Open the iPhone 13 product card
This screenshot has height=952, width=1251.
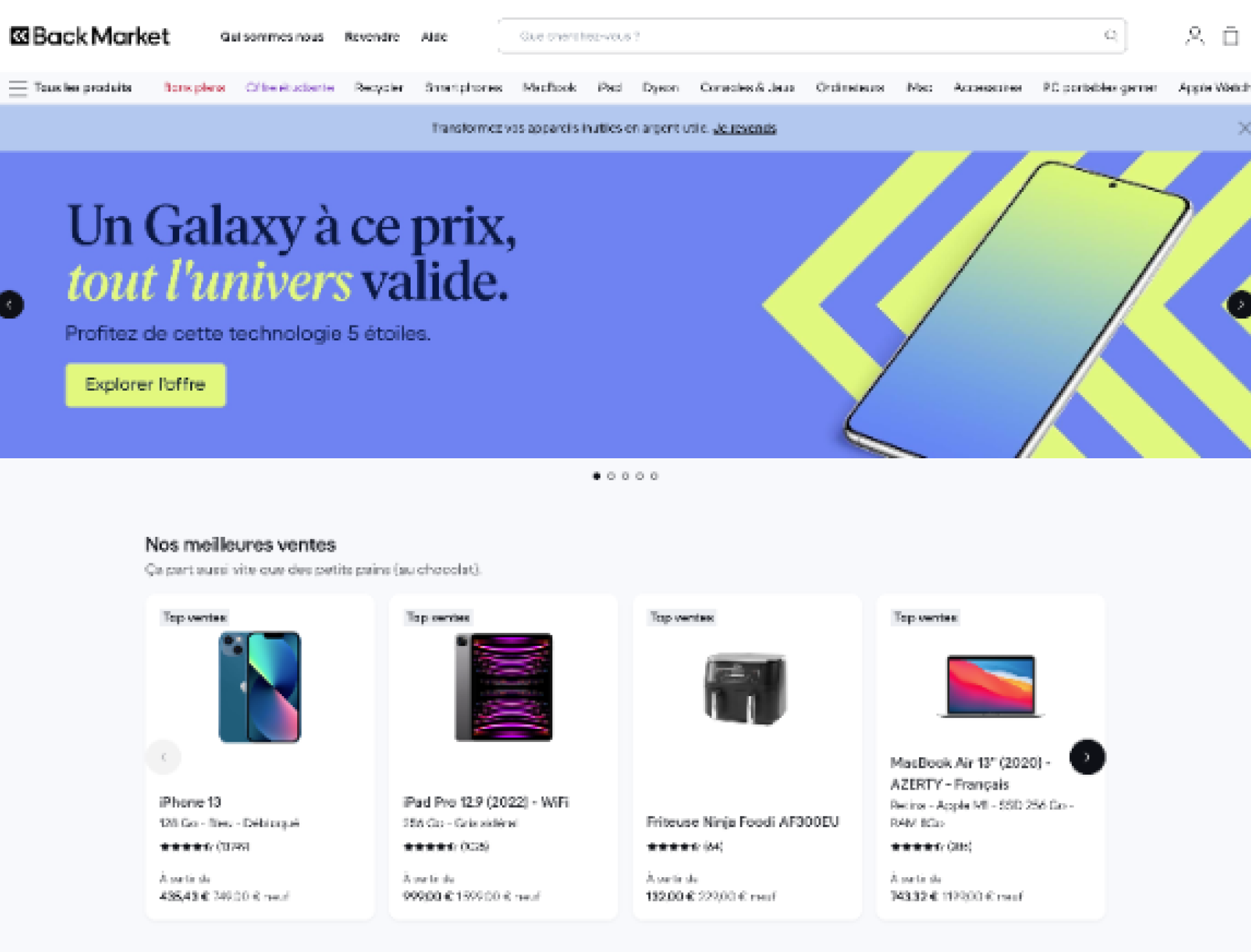click(260, 757)
